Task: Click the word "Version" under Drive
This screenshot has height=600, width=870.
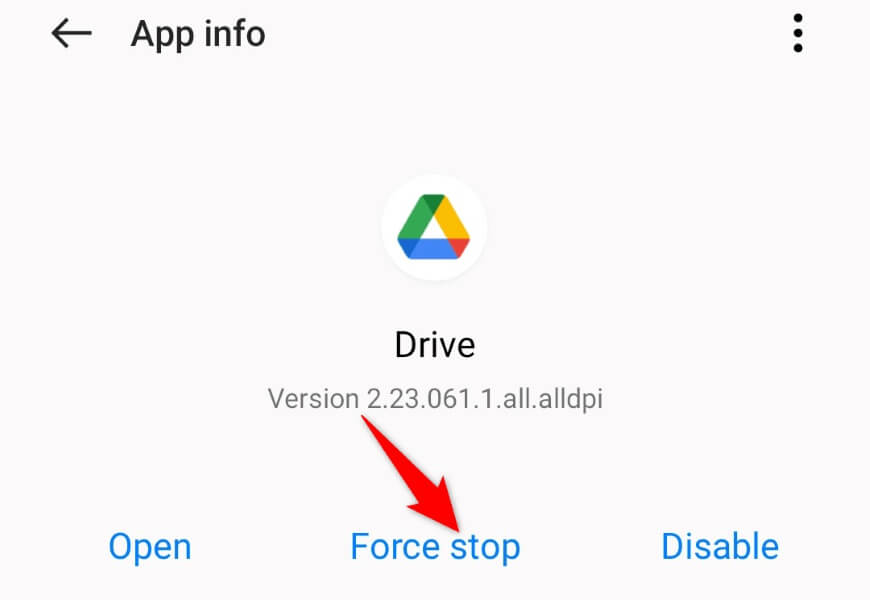Action: click(x=313, y=399)
